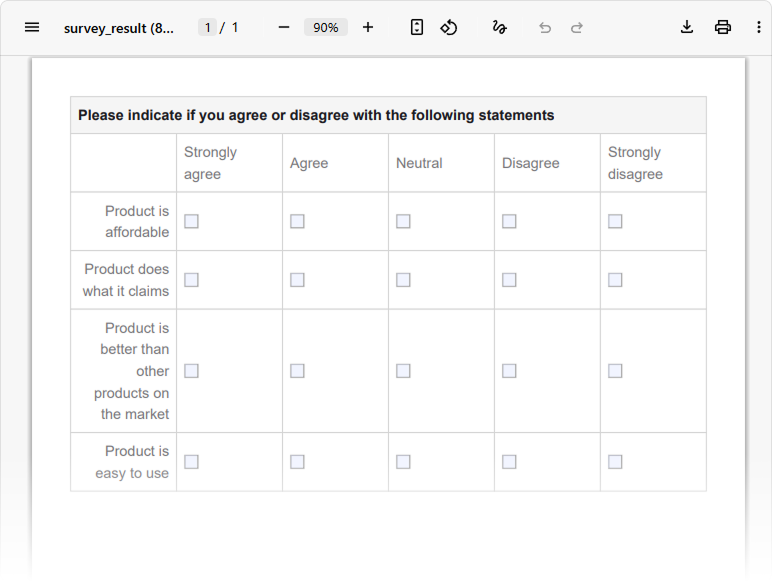
Task: Click the 'Agree' column header
Action: tap(309, 163)
